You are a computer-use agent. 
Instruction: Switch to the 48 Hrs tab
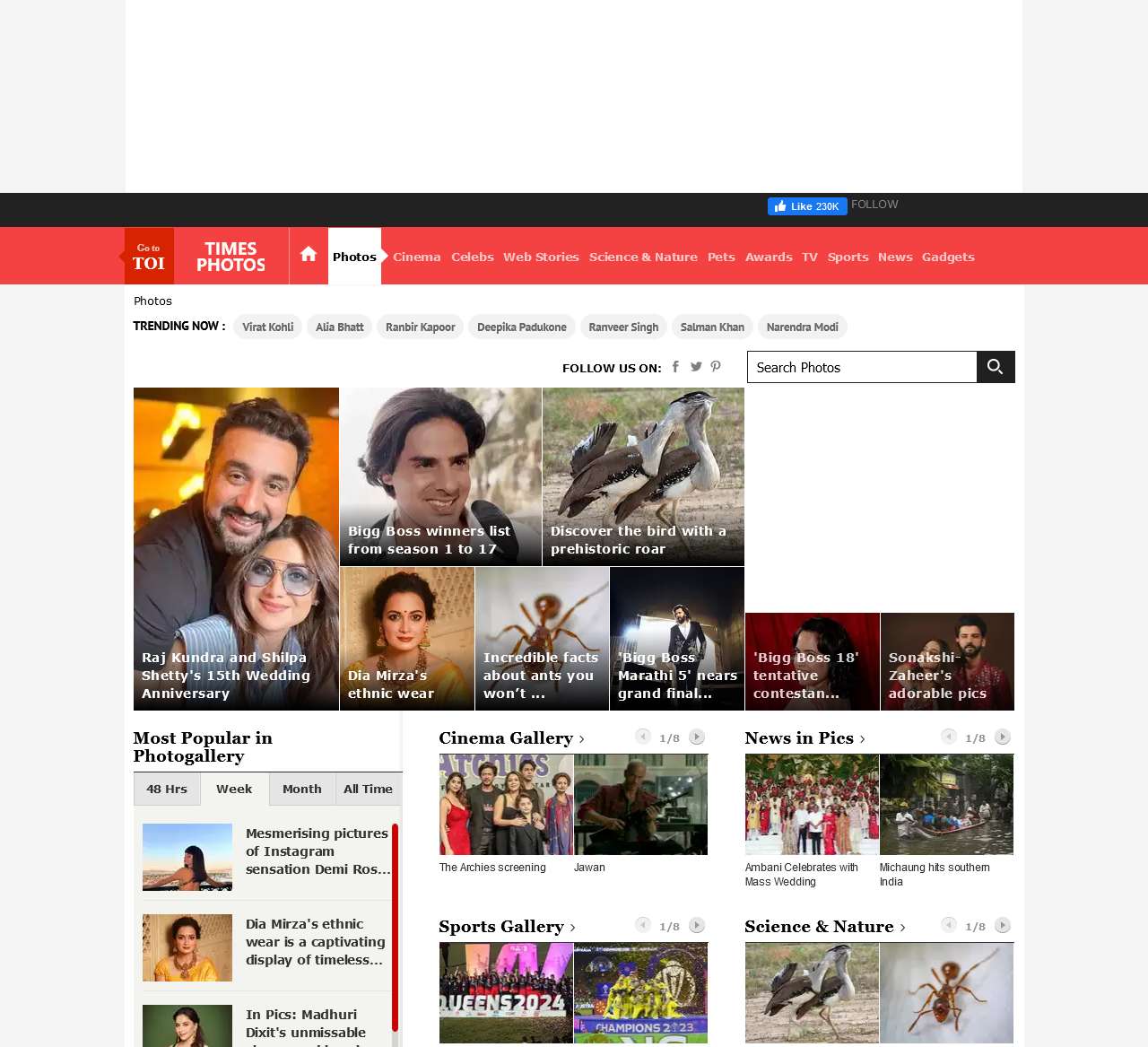pos(167,789)
